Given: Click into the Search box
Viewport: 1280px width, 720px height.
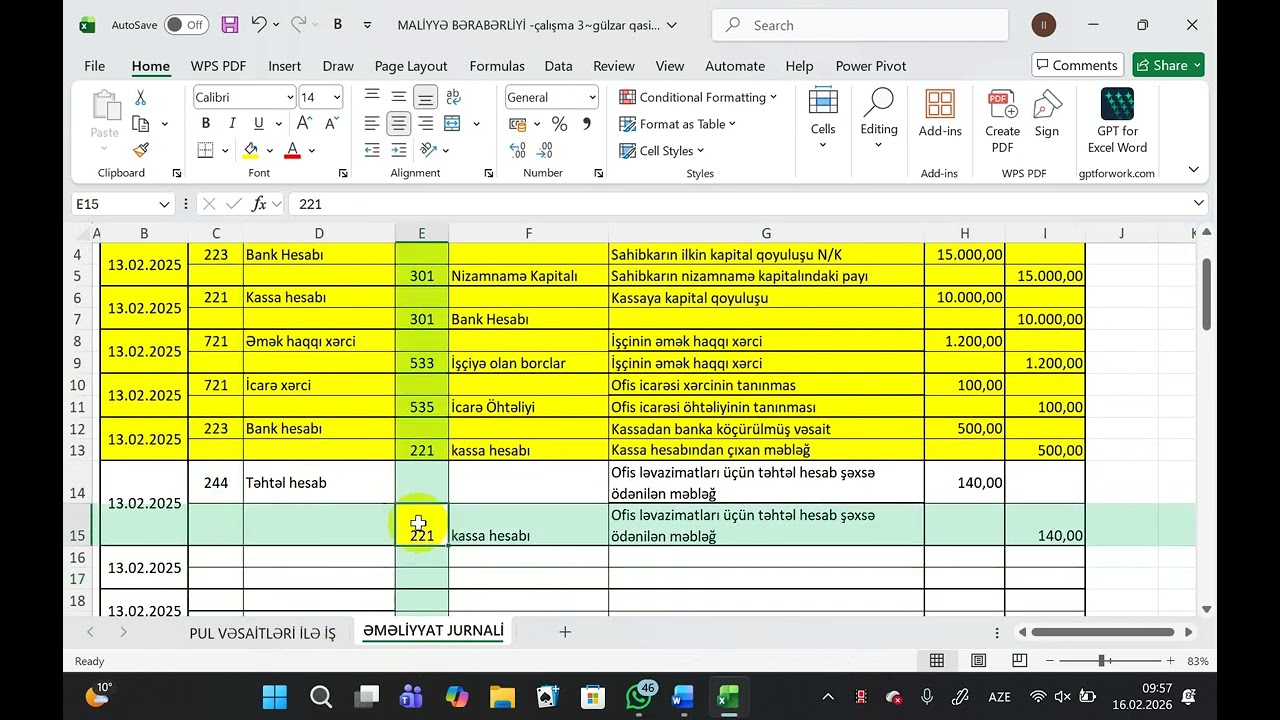Looking at the screenshot, I should pos(860,25).
